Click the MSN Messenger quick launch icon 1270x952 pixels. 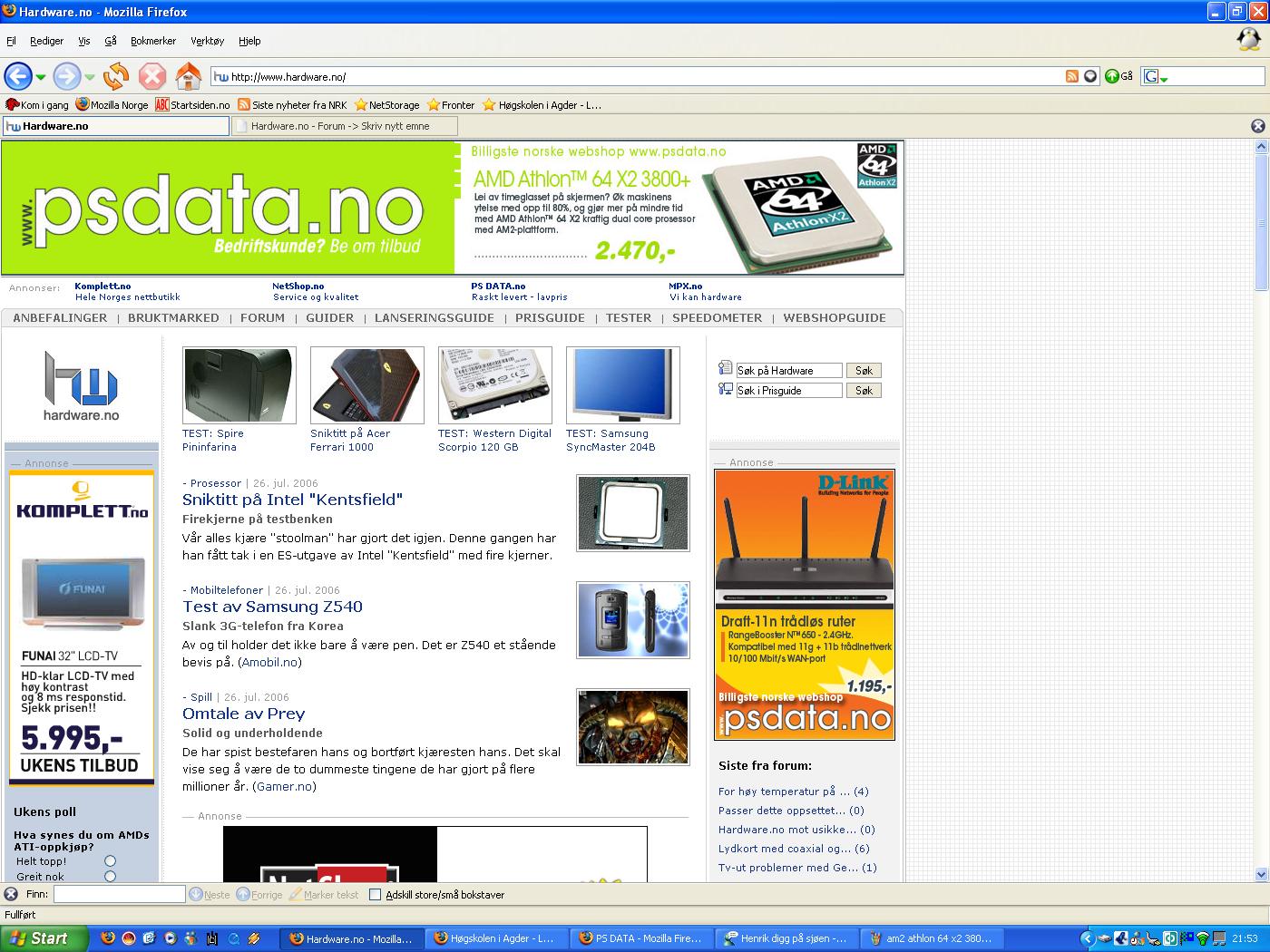click(191, 938)
